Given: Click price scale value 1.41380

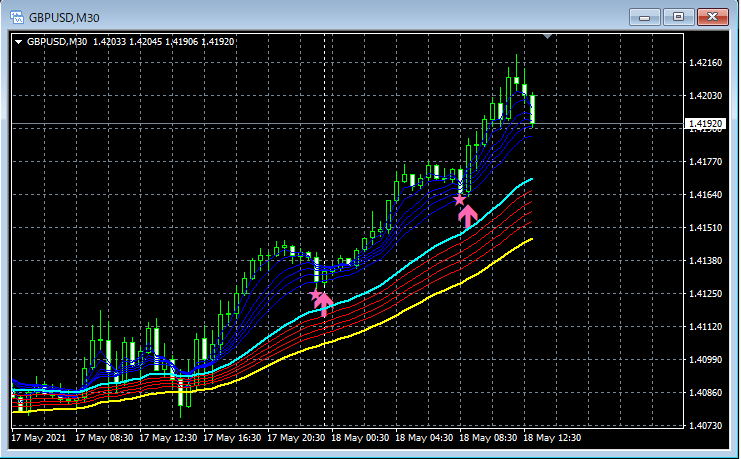Looking at the screenshot, I should pos(706,260).
